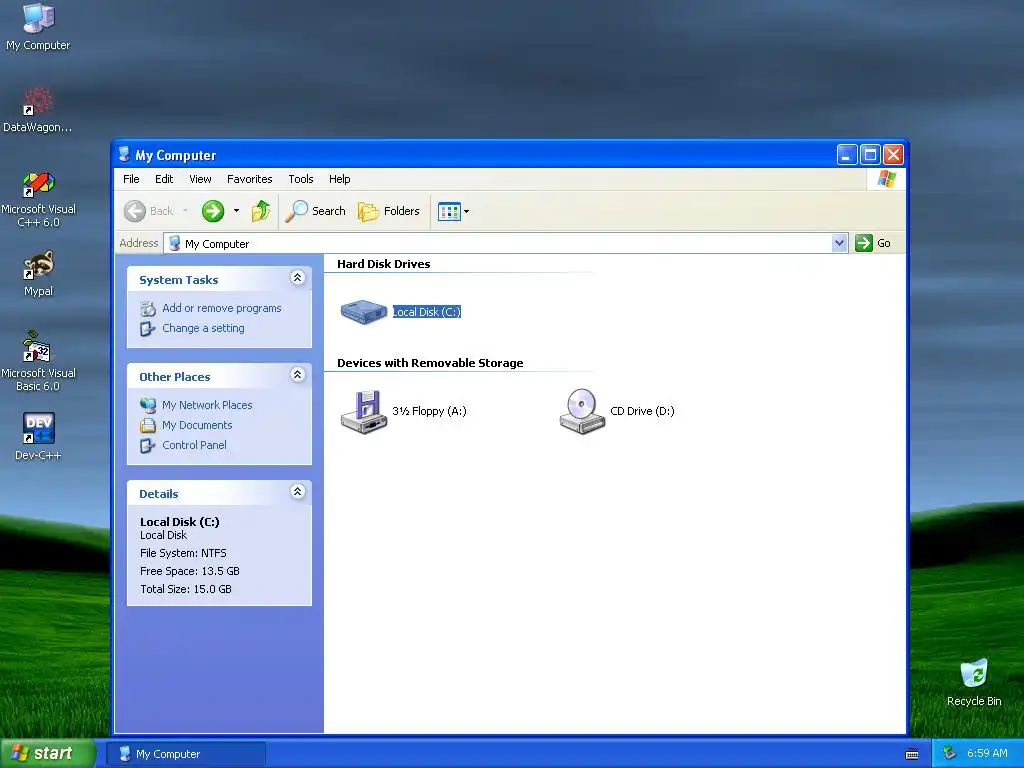The height and width of the screenshot is (768, 1024).
Task: Click My Computer taskbar button
Action: point(185,754)
